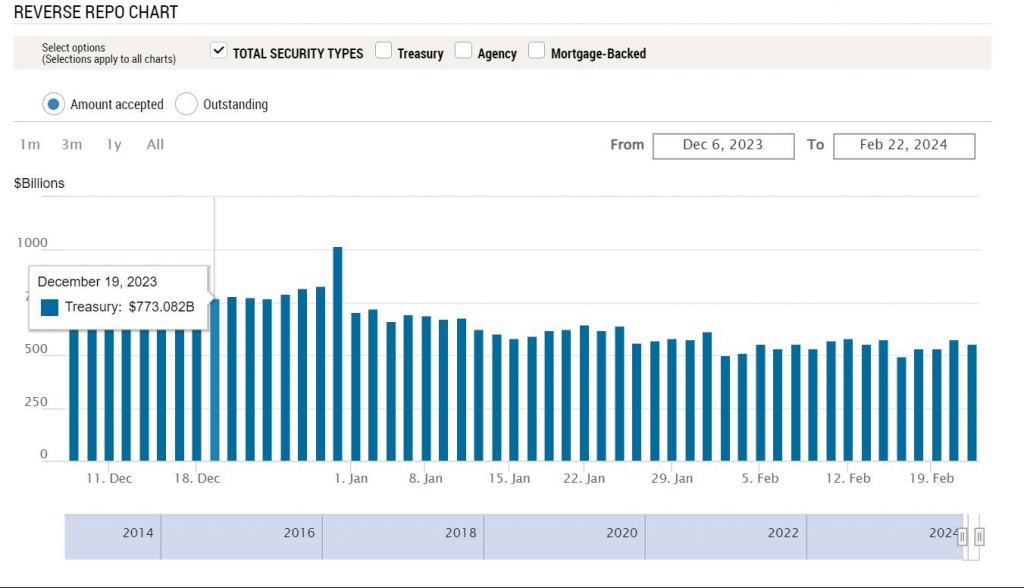This screenshot has width=1024, height=588.
Task: Click the From date field
Action: pyautogui.click(x=723, y=146)
